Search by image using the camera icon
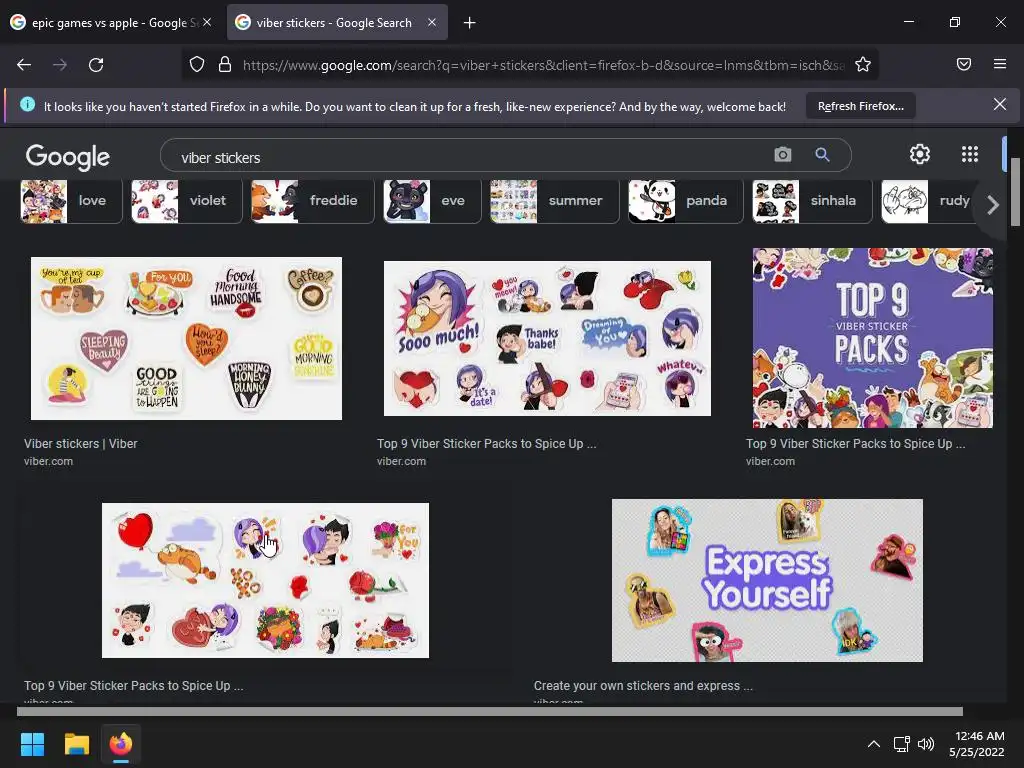Screen dimensions: 1024x768 pyautogui.click(x=782, y=155)
